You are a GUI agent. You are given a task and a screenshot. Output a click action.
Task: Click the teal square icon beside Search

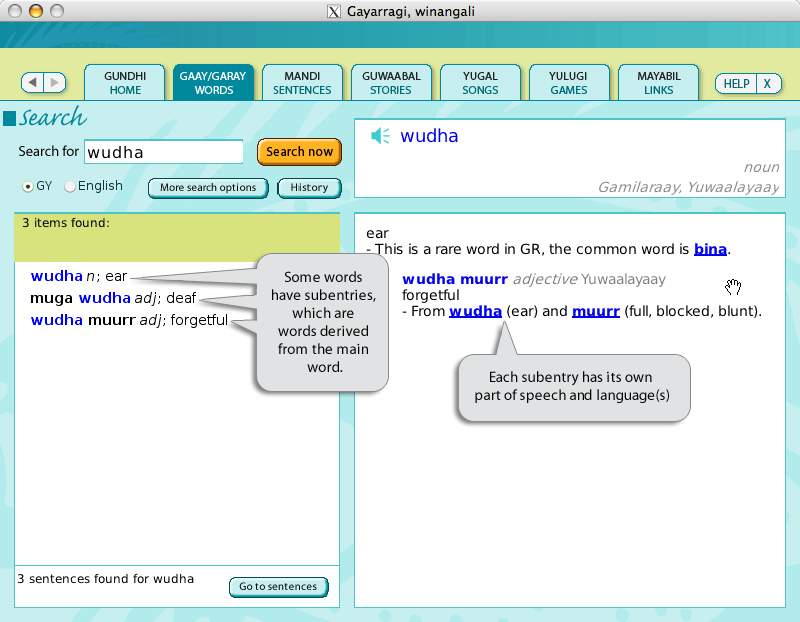coord(10,119)
